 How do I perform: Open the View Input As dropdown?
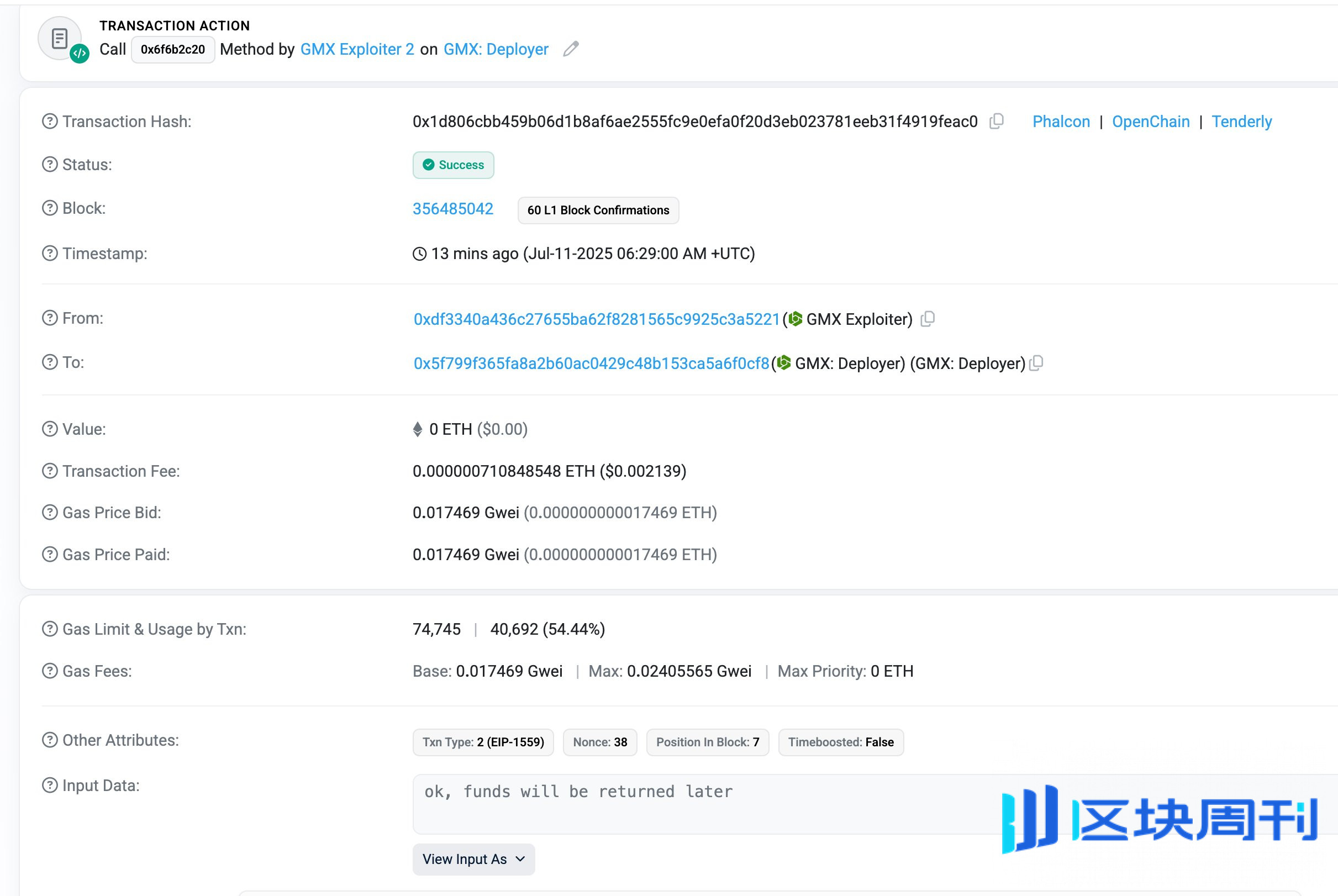click(473, 859)
